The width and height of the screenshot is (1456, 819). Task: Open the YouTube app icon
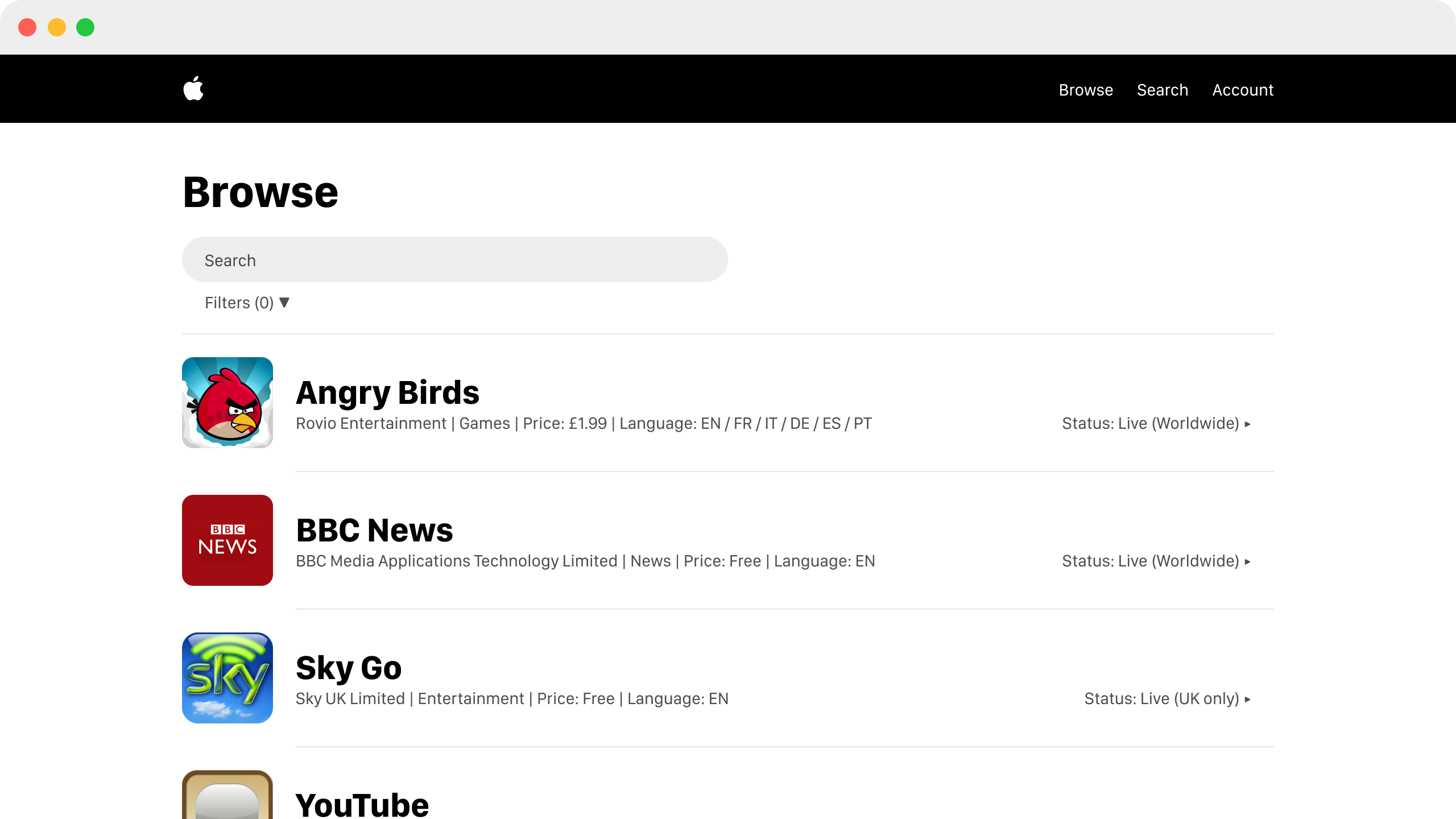(x=227, y=795)
